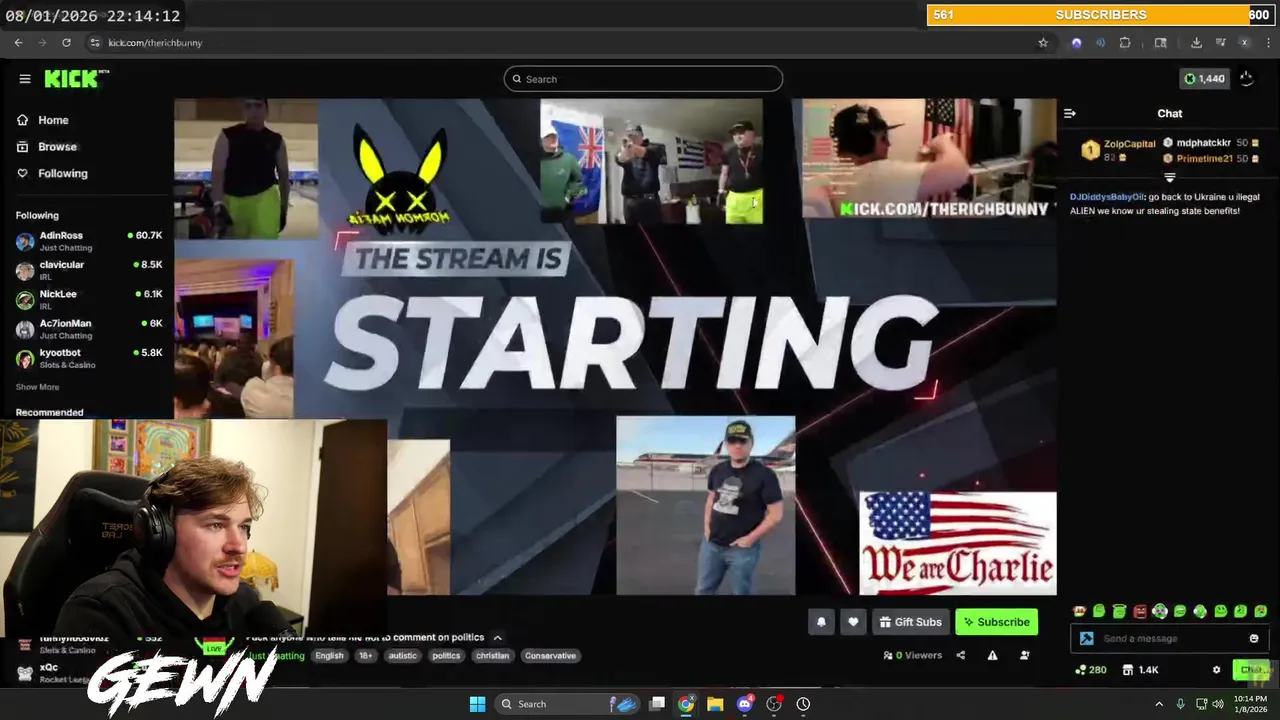Image resolution: width=1280 pixels, height=720 pixels.
Task: Toggle the notification bell for this channel
Action: [821, 622]
